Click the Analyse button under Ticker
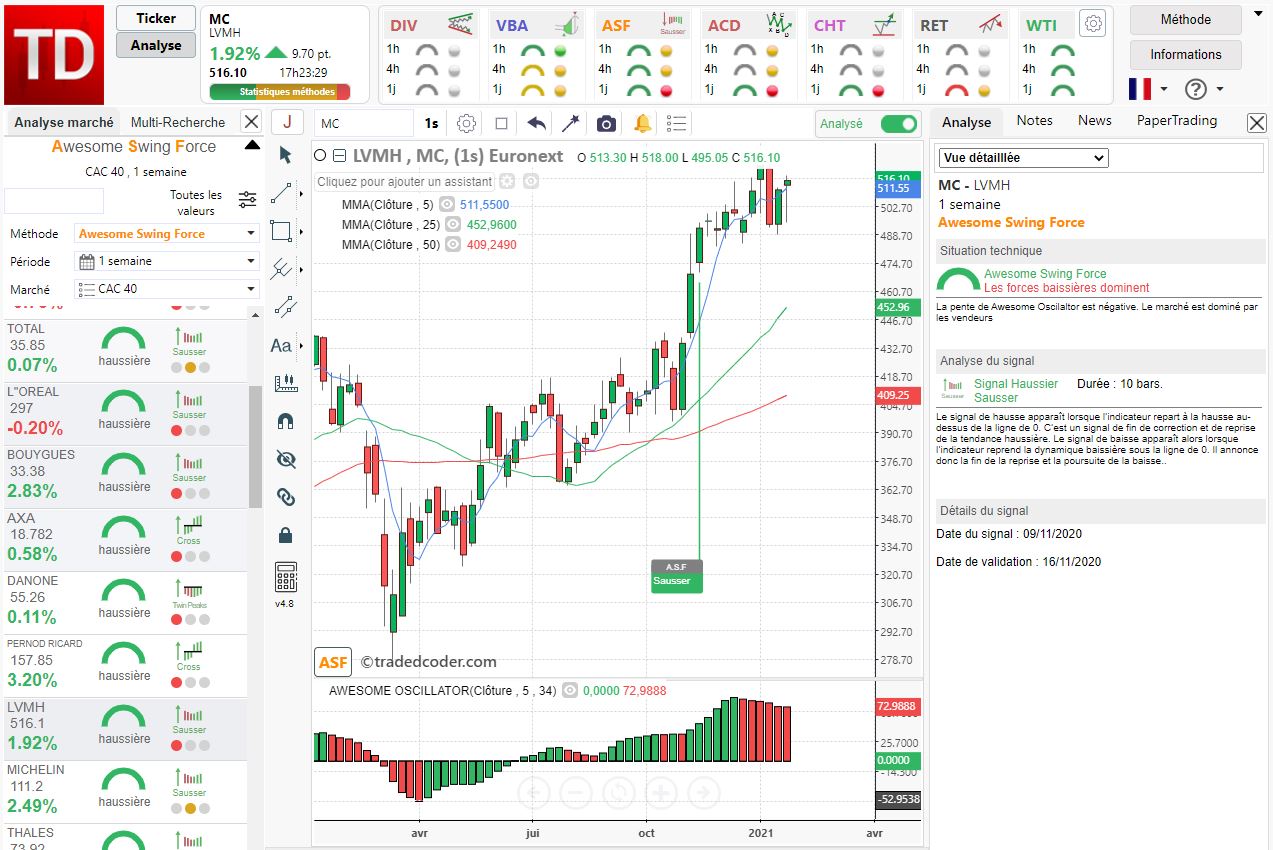This screenshot has height=850, width=1273. (x=156, y=44)
